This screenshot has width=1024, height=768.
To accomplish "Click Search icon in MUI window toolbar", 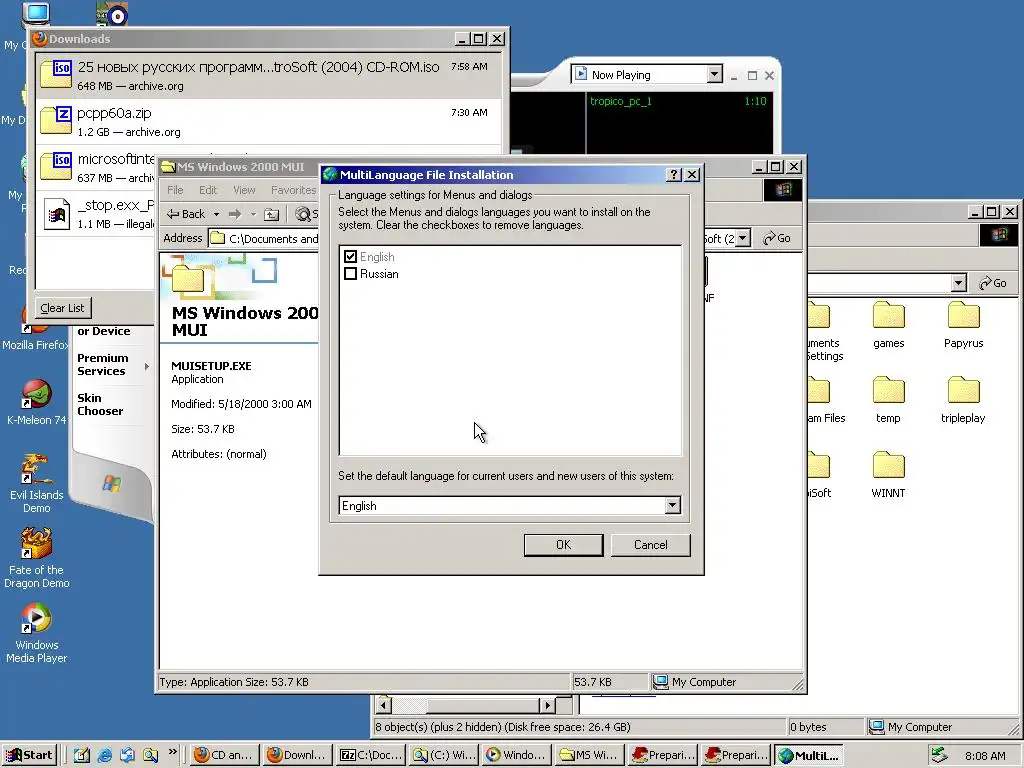I will click(303, 214).
